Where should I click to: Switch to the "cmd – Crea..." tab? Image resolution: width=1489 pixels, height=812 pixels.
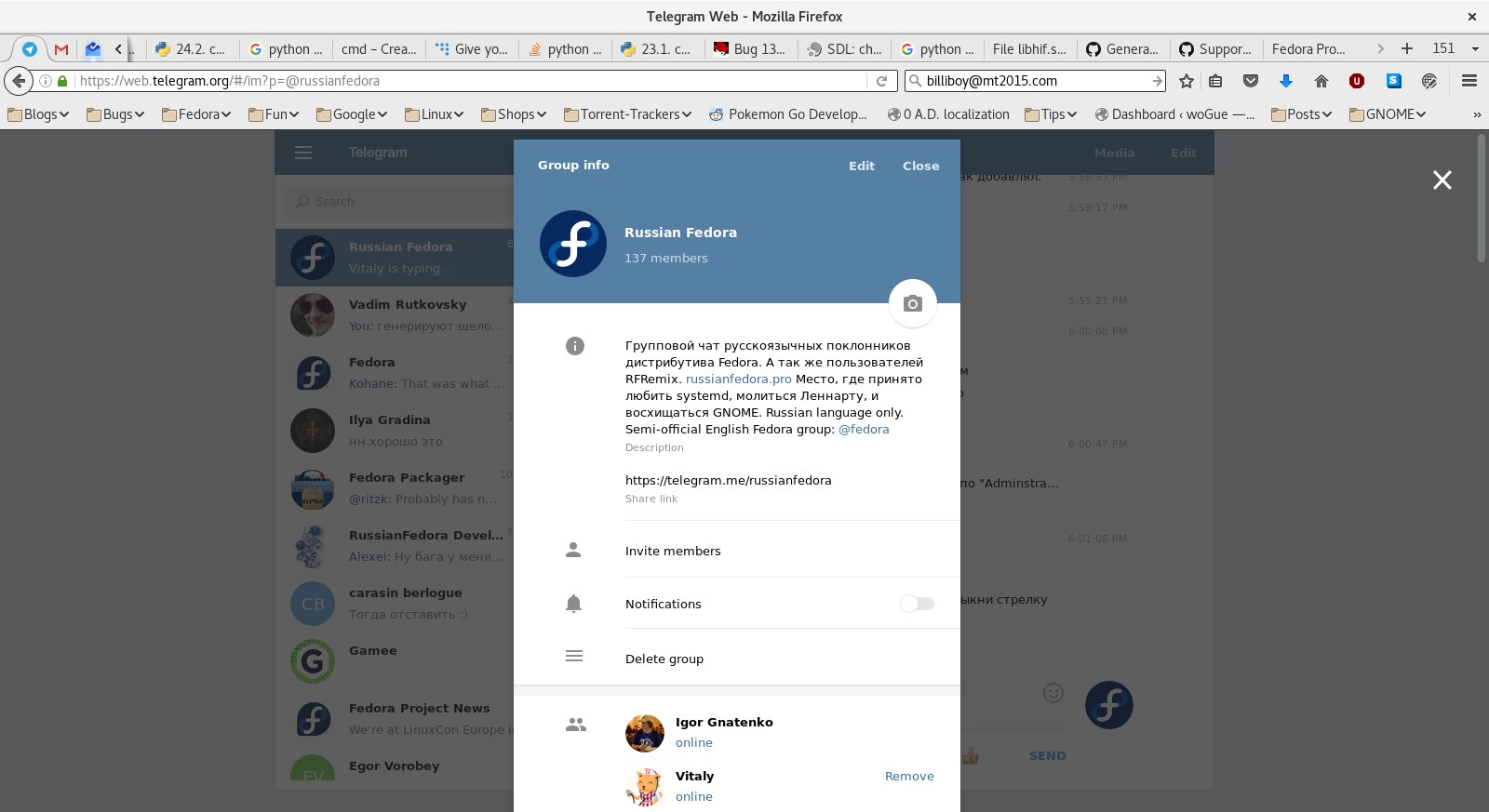coord(379,49)
